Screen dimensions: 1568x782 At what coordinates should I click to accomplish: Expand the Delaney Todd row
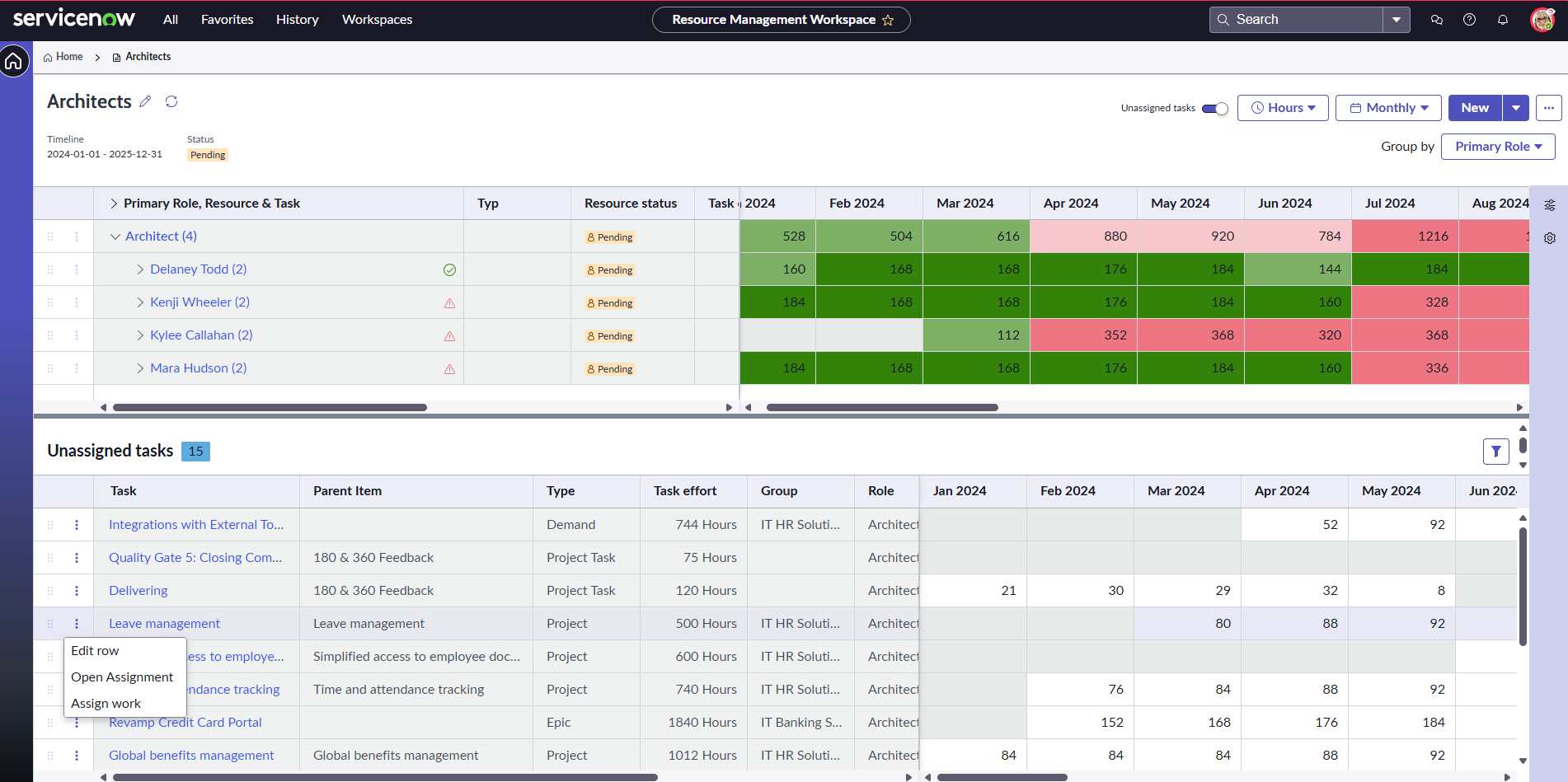[140, 269]
